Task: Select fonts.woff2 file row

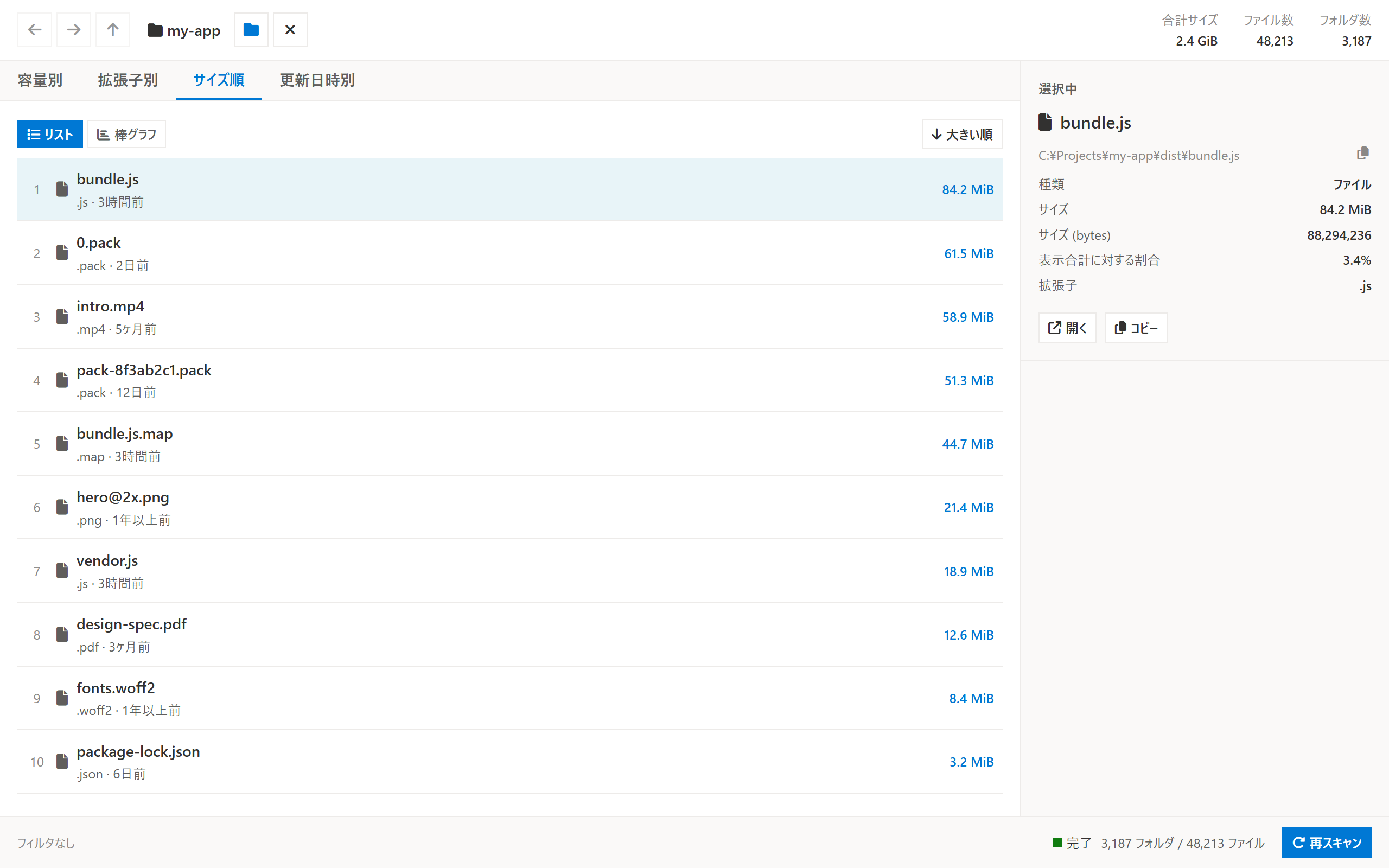Action: tap(509, 698)
